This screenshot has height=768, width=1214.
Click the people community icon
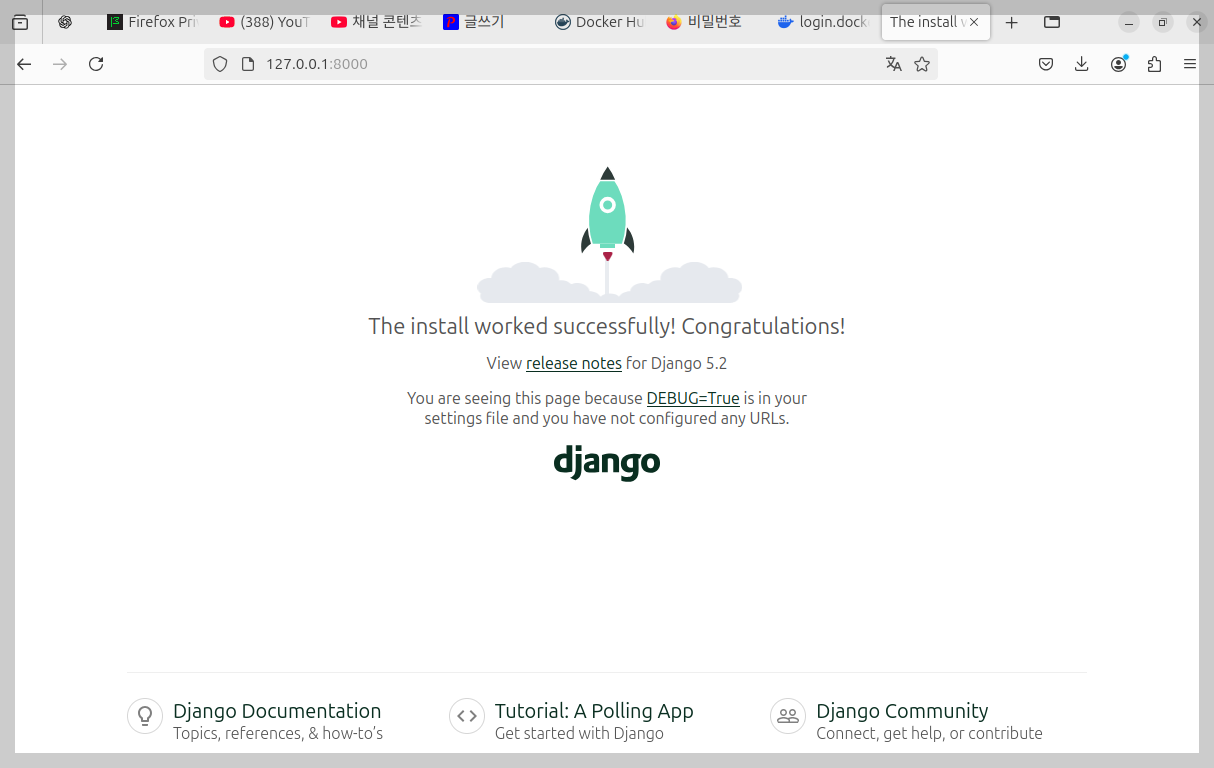pos(788,716)
